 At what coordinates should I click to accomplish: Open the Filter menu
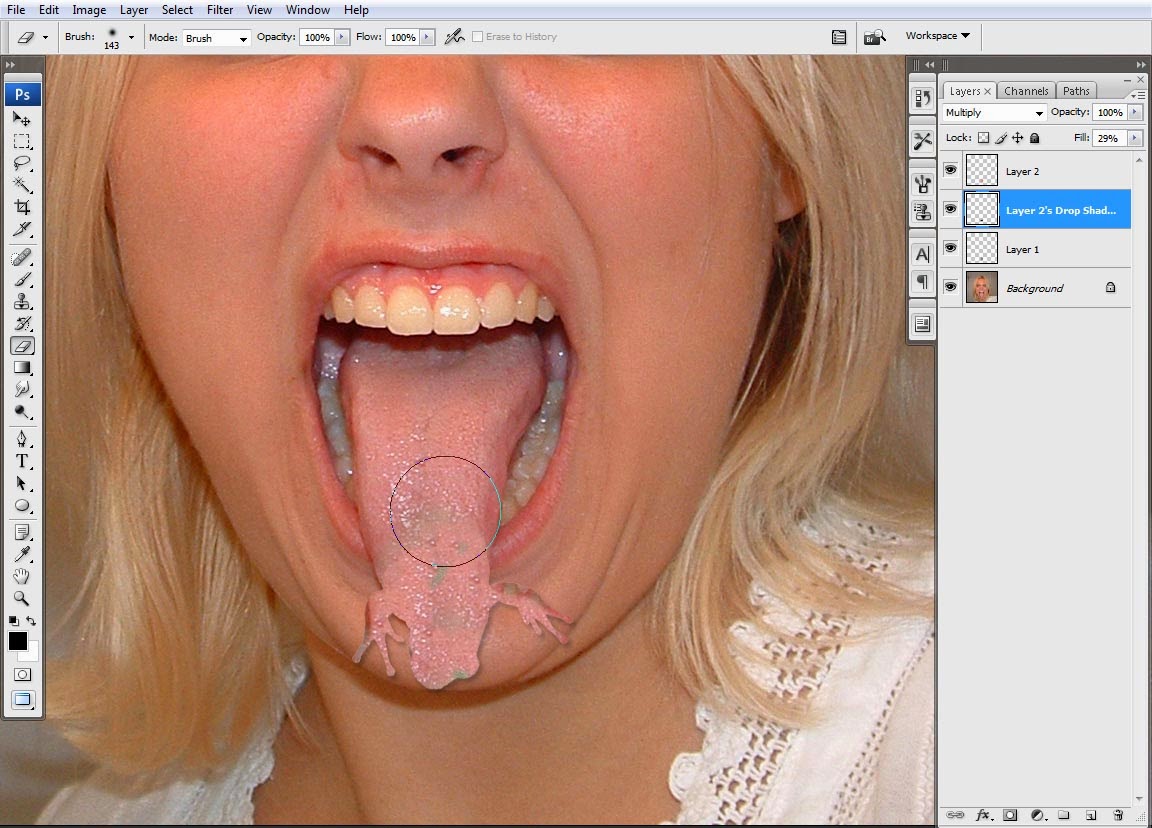click(220, 10)
